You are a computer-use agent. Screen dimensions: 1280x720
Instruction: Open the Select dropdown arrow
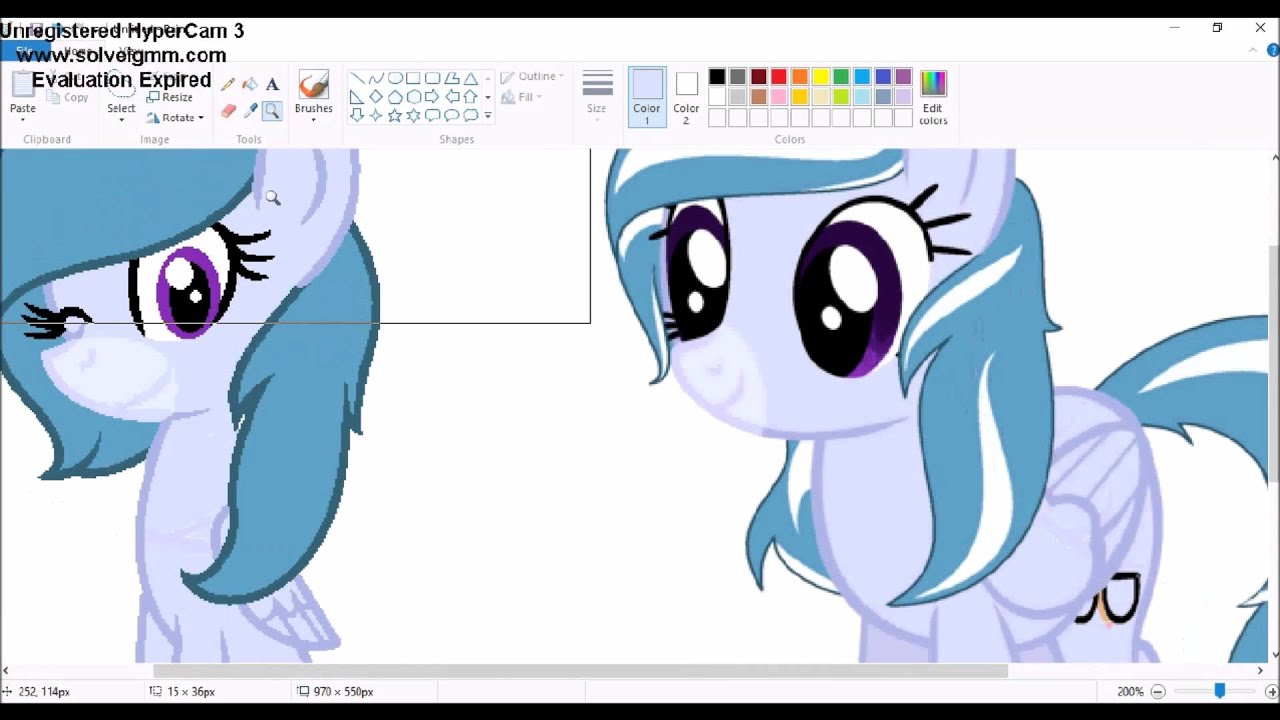point(121,120)
